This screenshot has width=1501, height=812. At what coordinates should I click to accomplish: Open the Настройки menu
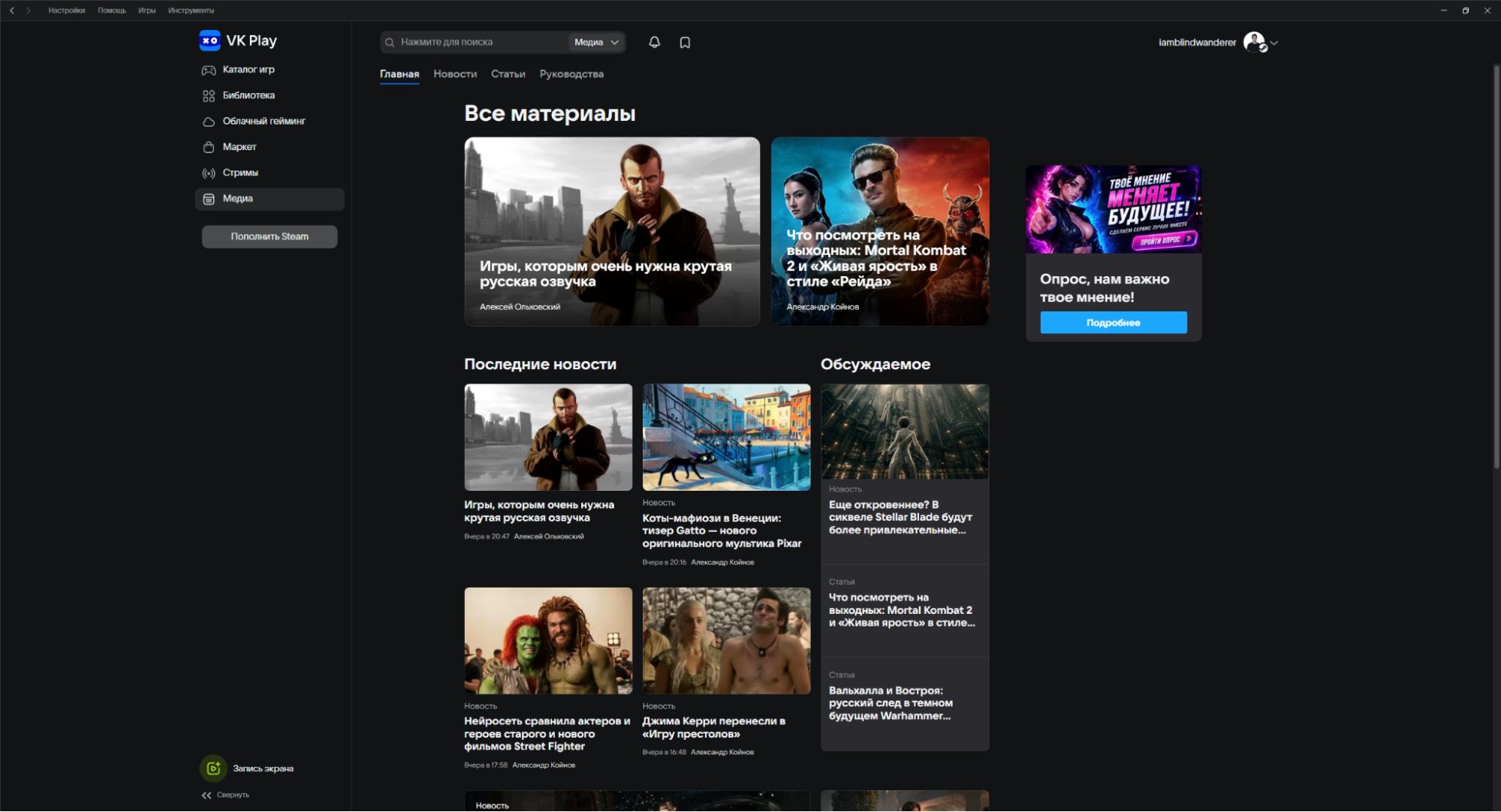(67, 11)
